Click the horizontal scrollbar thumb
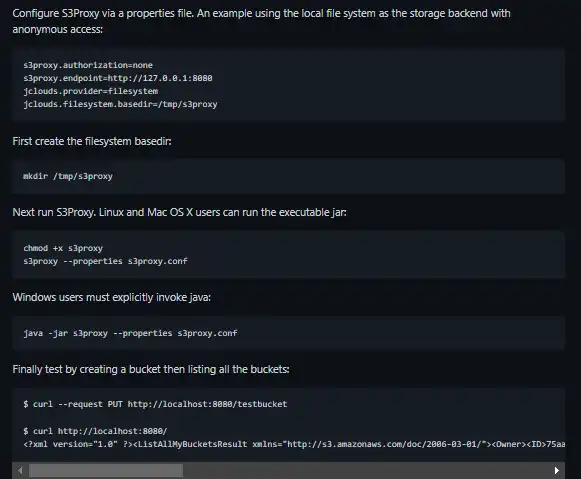Screen dimensions: 581x479 [x=106, y=470]
